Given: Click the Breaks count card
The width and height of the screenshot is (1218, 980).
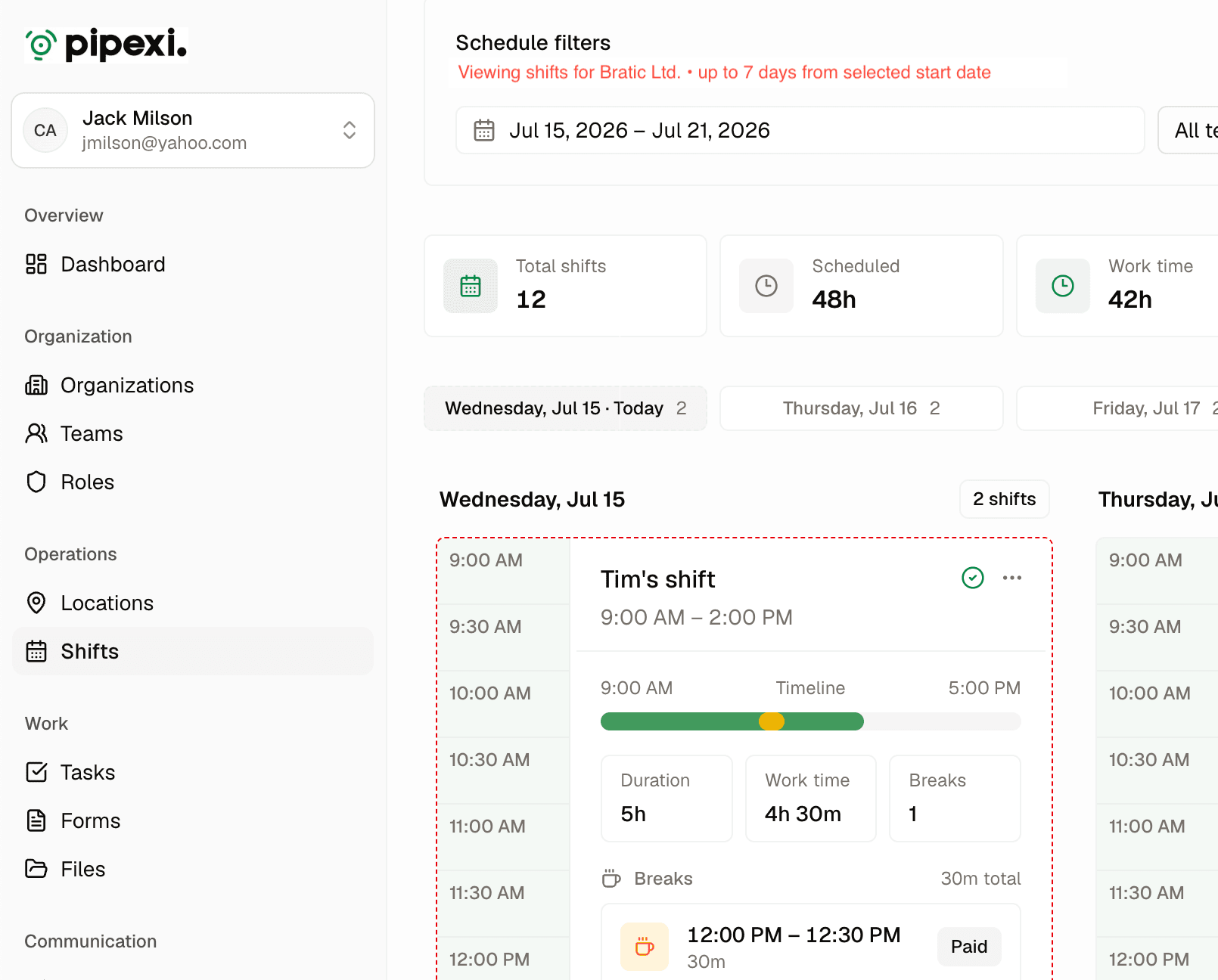Looking at the screenshot, I should (955, 799).
